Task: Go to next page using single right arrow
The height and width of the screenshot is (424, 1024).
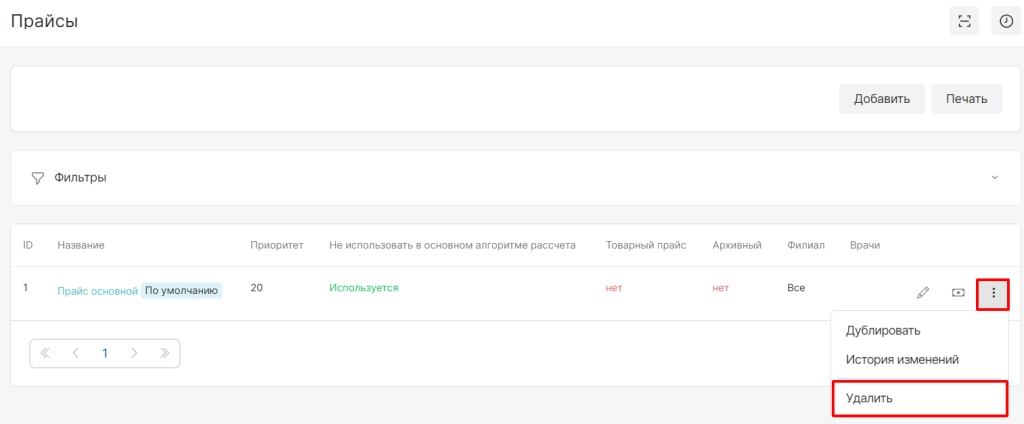Action: (x=134, y=353)
